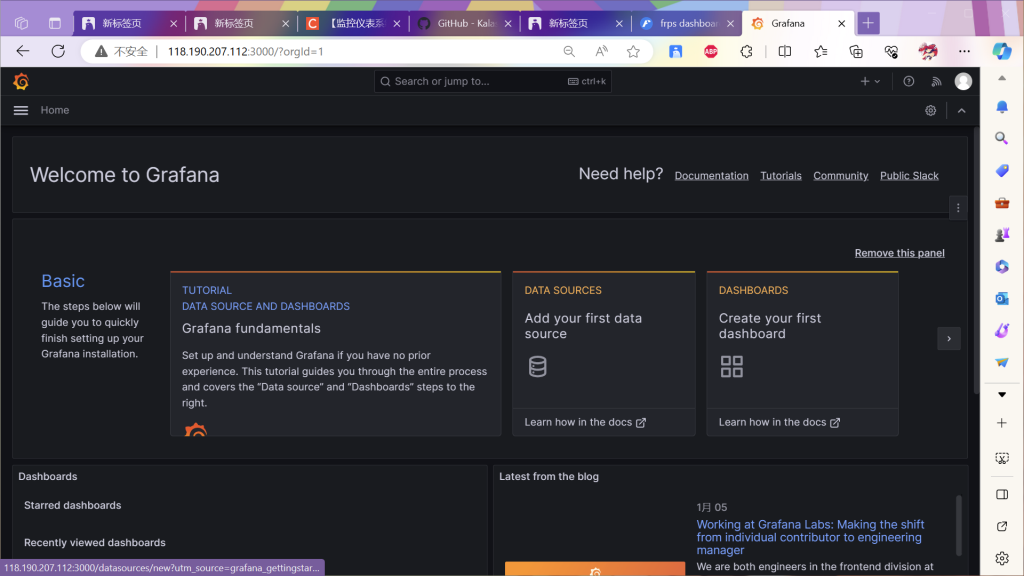
Task: Close the Grafana browser tab
Action: point(841,24)
